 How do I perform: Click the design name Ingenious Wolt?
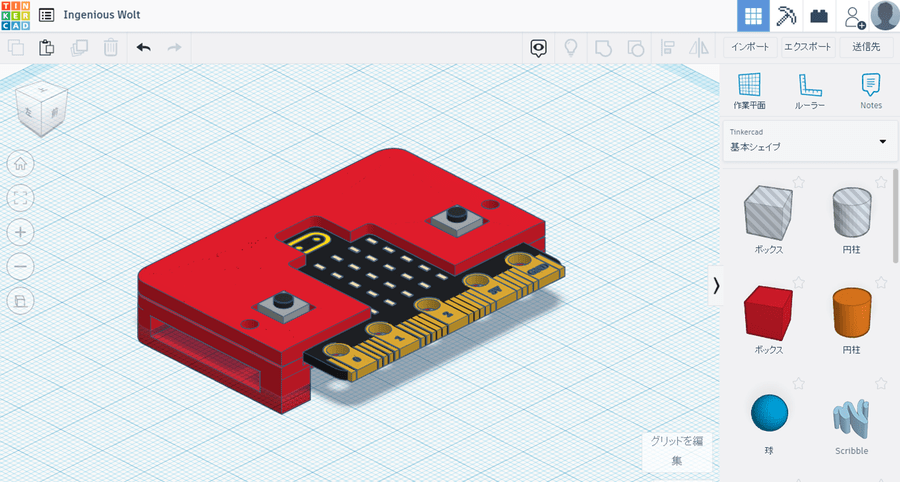pos(102,15)
